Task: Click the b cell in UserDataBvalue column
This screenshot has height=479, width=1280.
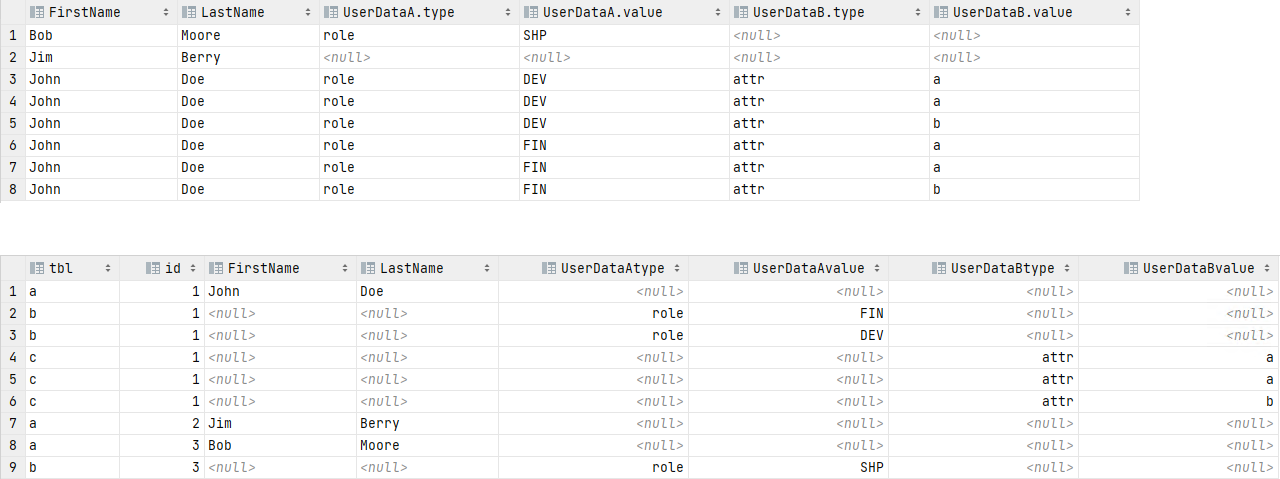Action: [x=1268, y=401]
